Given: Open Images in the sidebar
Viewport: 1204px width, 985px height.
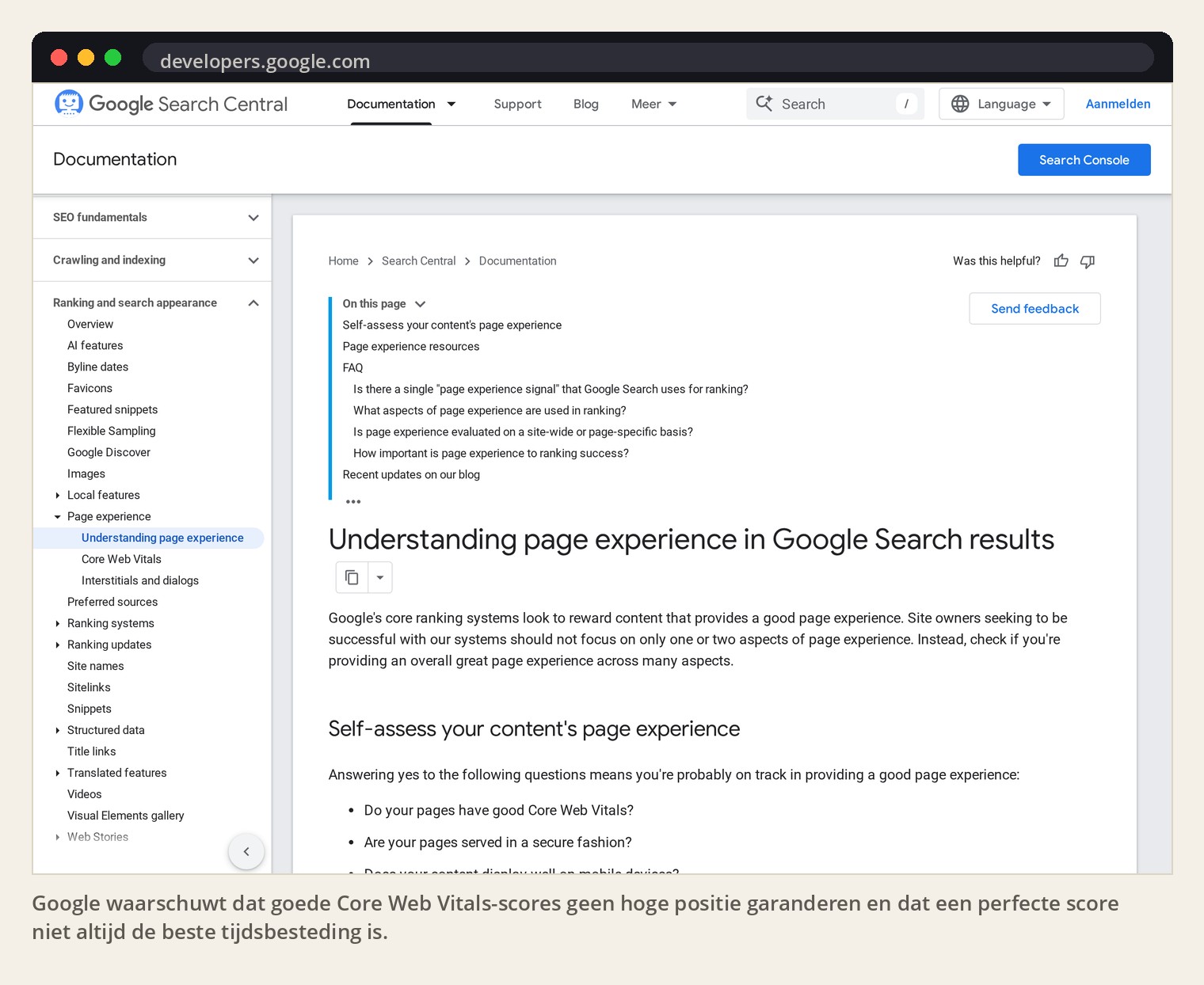Looking at the screenshot, I should tap(86, 473).
